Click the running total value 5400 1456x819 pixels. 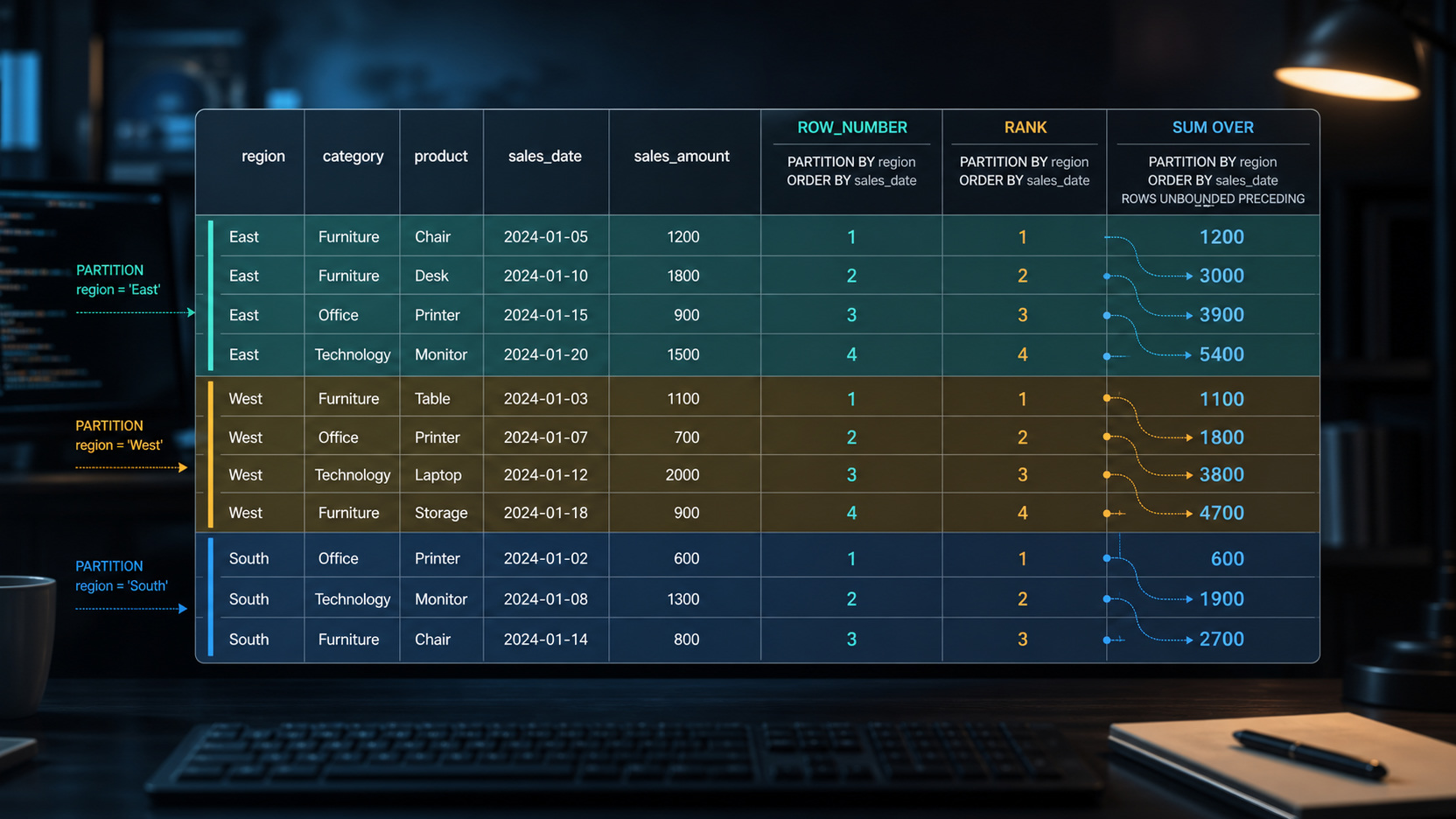tap(1221, 354)
